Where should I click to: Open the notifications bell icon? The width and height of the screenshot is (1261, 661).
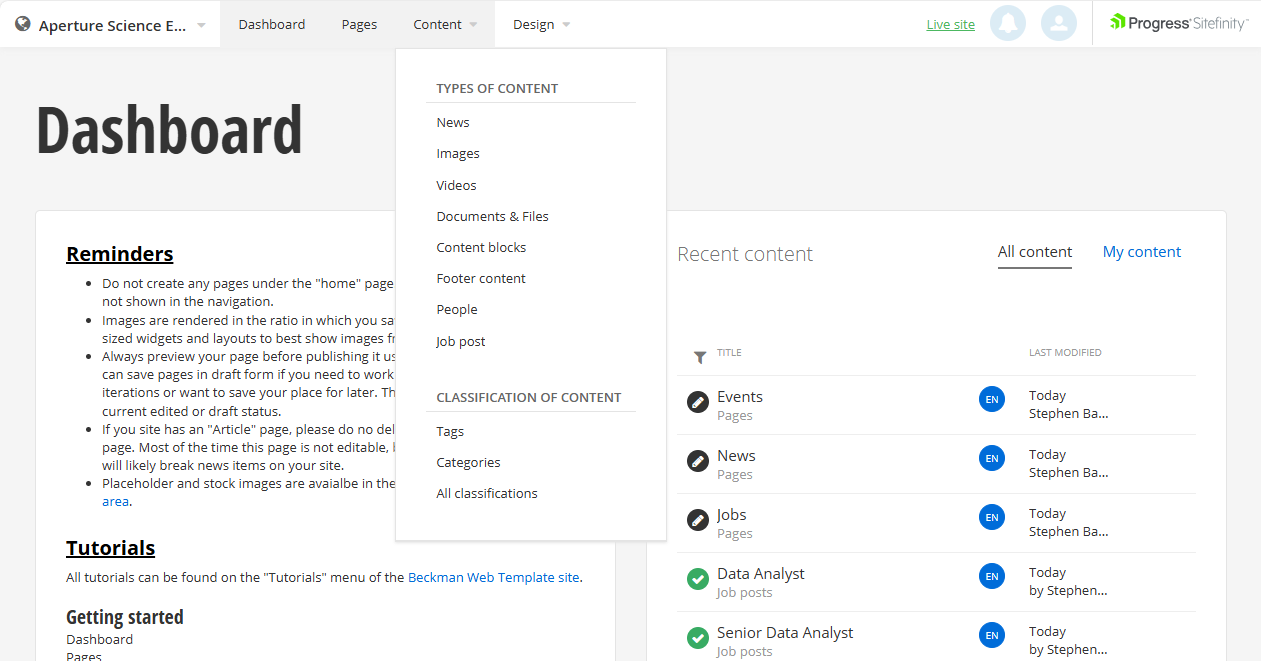coord(1008,23)
